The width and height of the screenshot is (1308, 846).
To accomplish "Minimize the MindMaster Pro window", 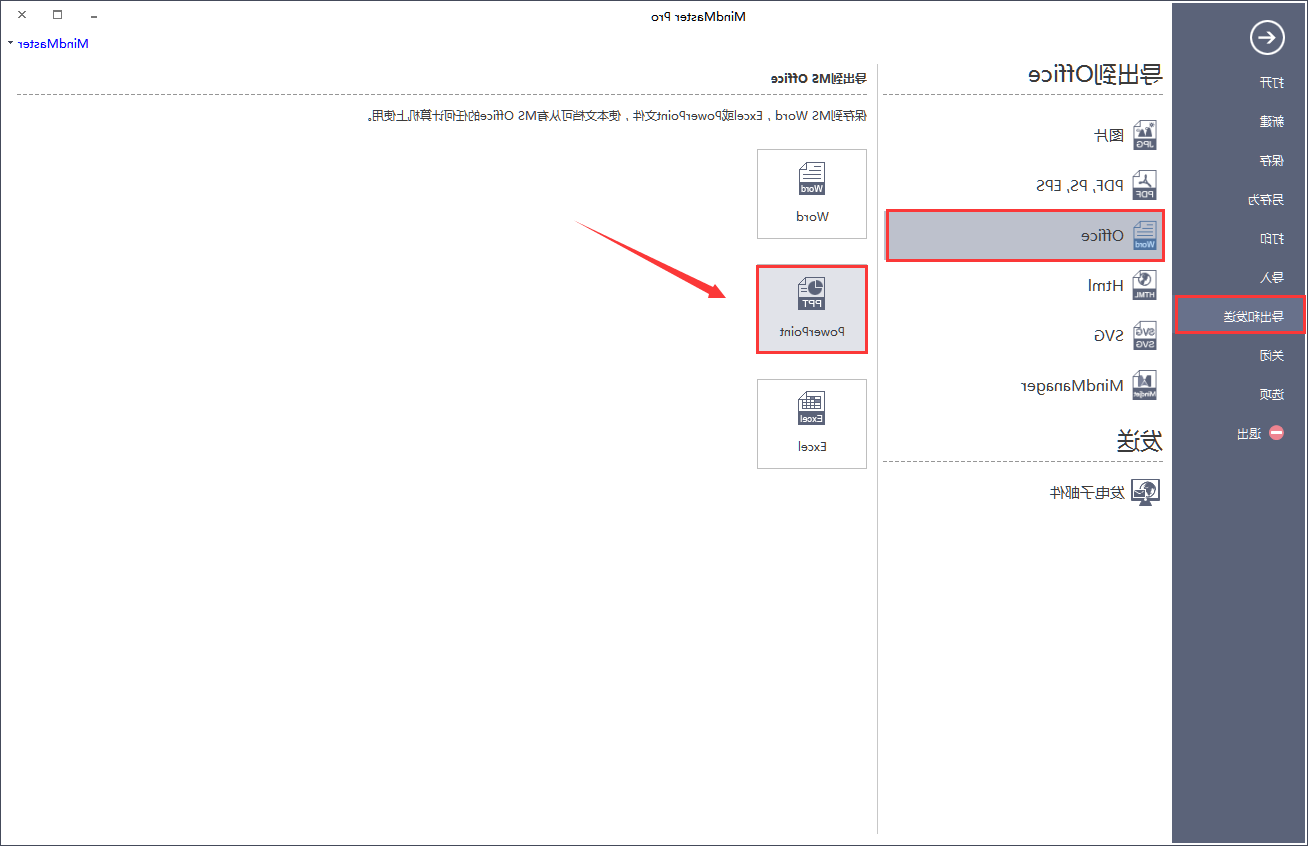I will coord(93,15).
